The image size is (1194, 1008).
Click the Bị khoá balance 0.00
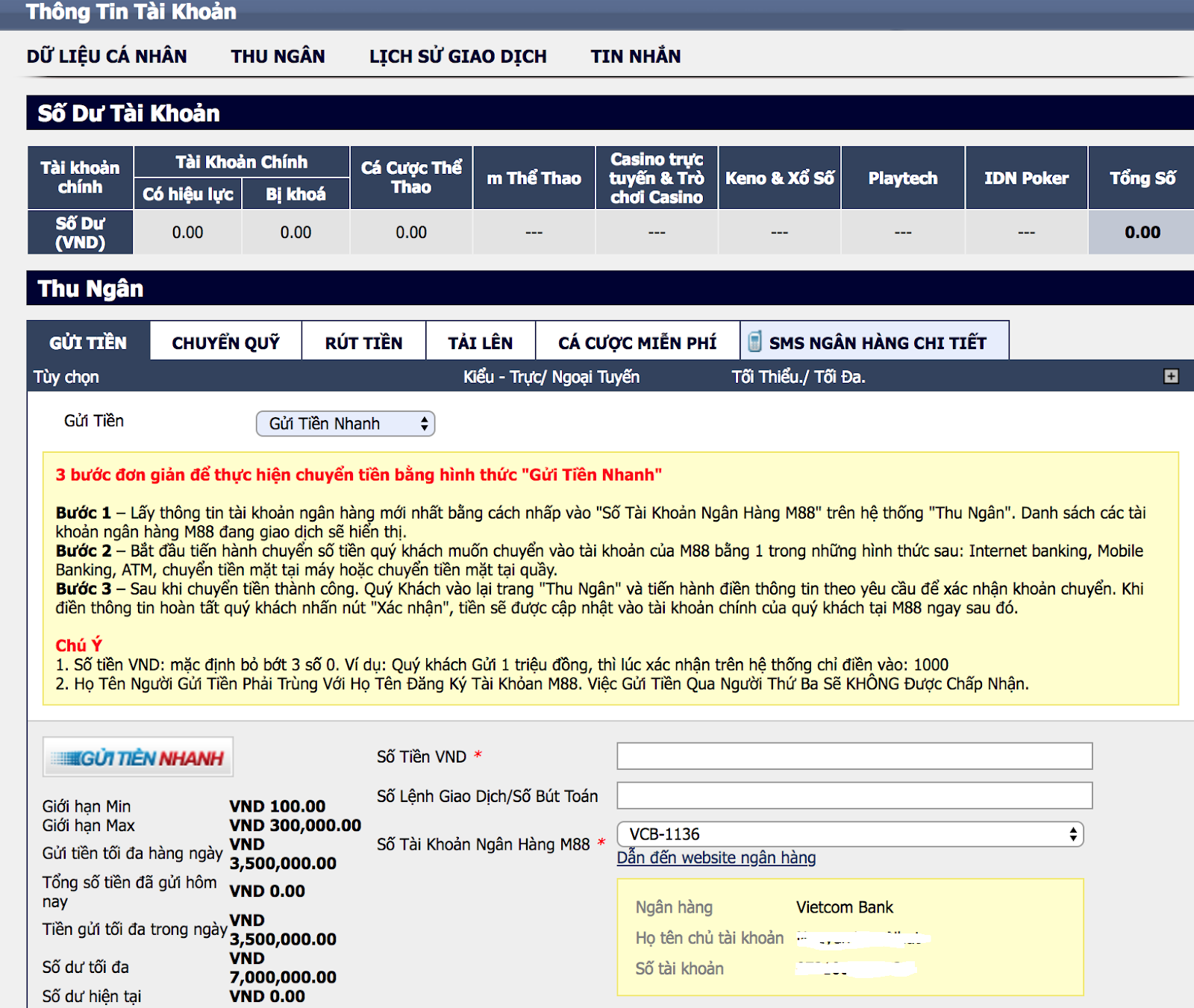click(x=296, y=232)
